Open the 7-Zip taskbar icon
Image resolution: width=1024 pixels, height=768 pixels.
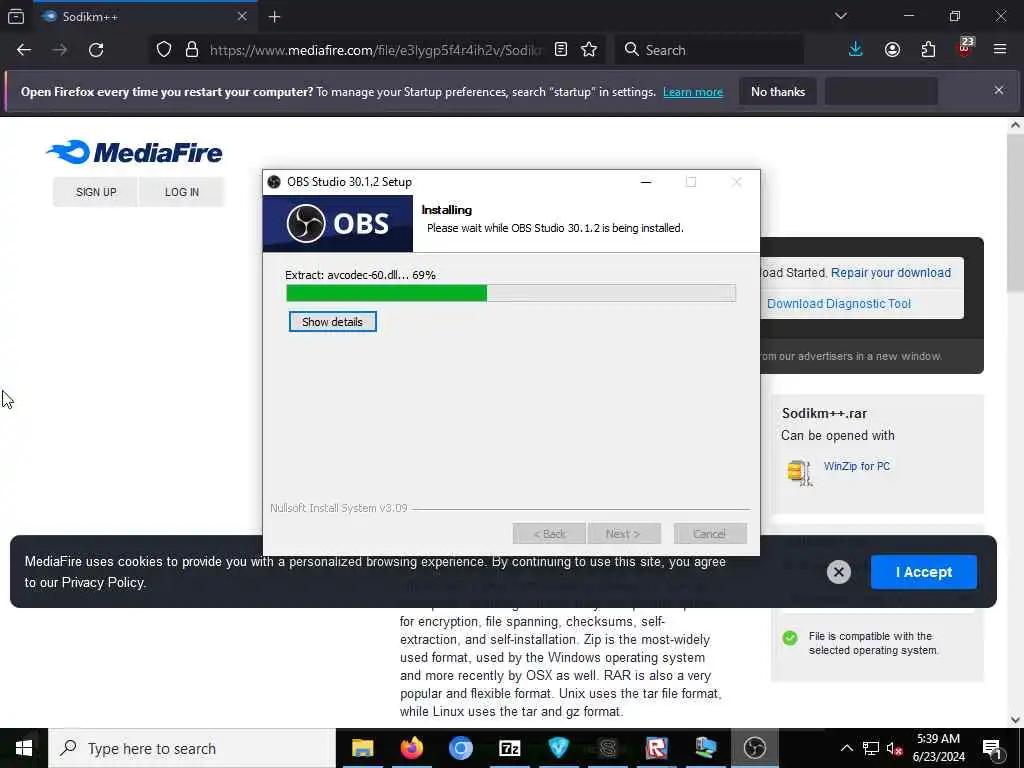[509, 748]
